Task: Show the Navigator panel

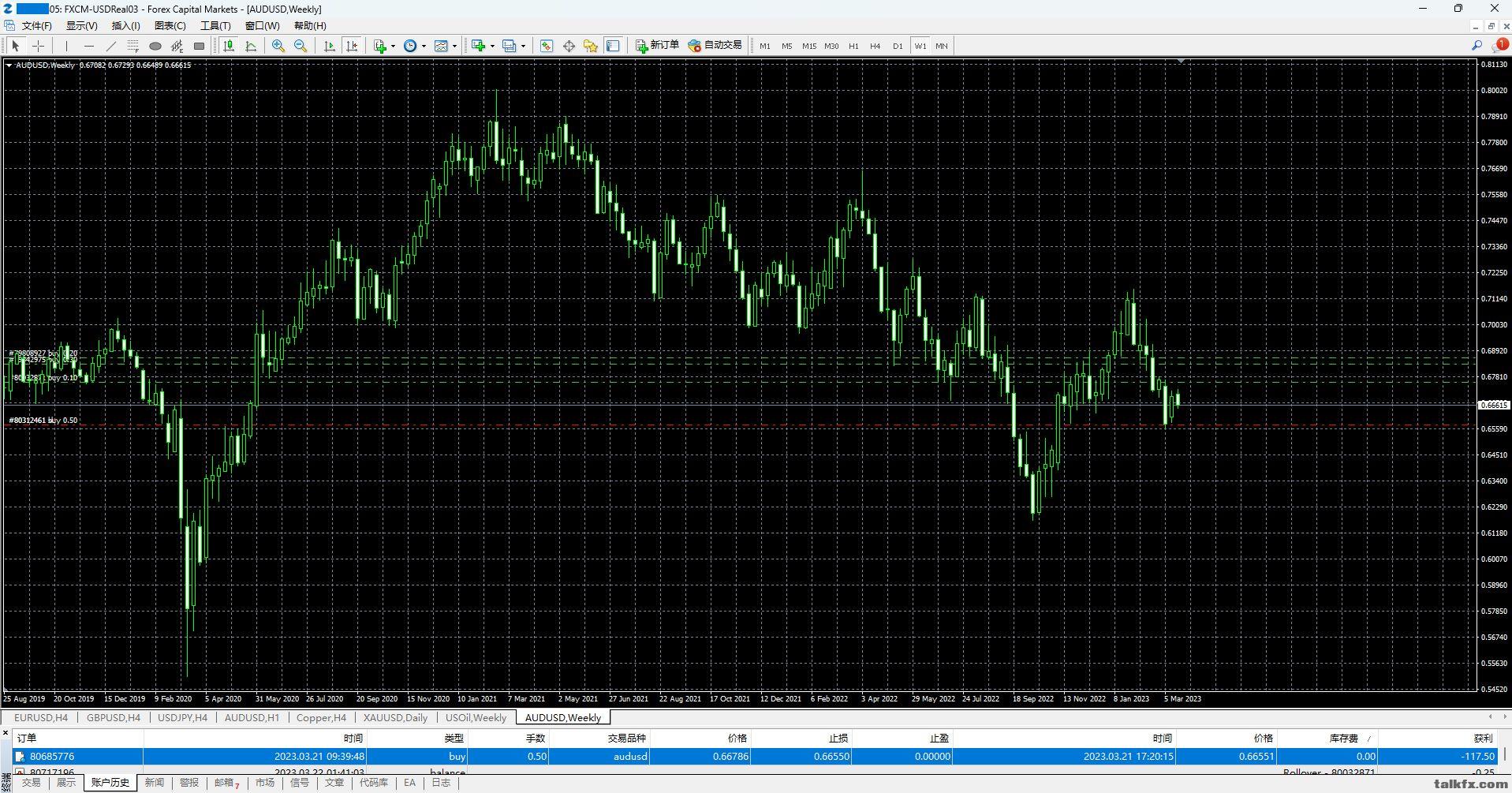Action: 591,46
